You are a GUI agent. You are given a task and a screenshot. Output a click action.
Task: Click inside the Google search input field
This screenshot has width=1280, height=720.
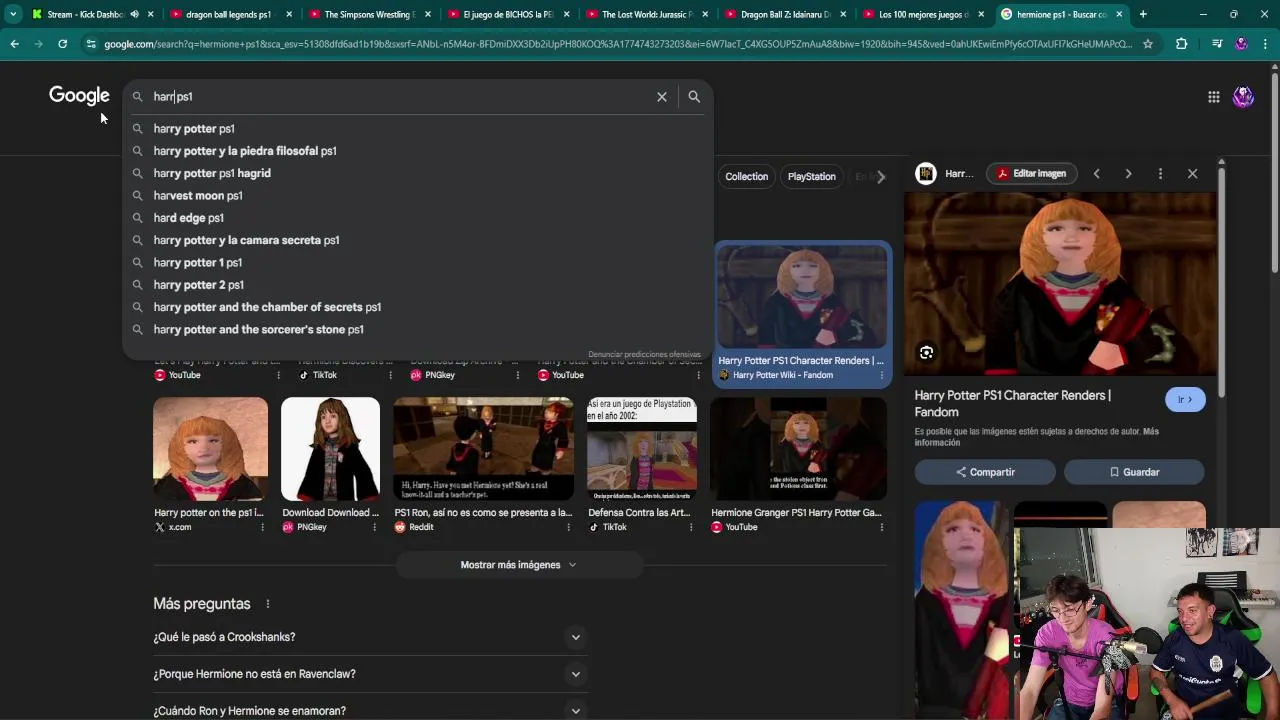(398, 97)
